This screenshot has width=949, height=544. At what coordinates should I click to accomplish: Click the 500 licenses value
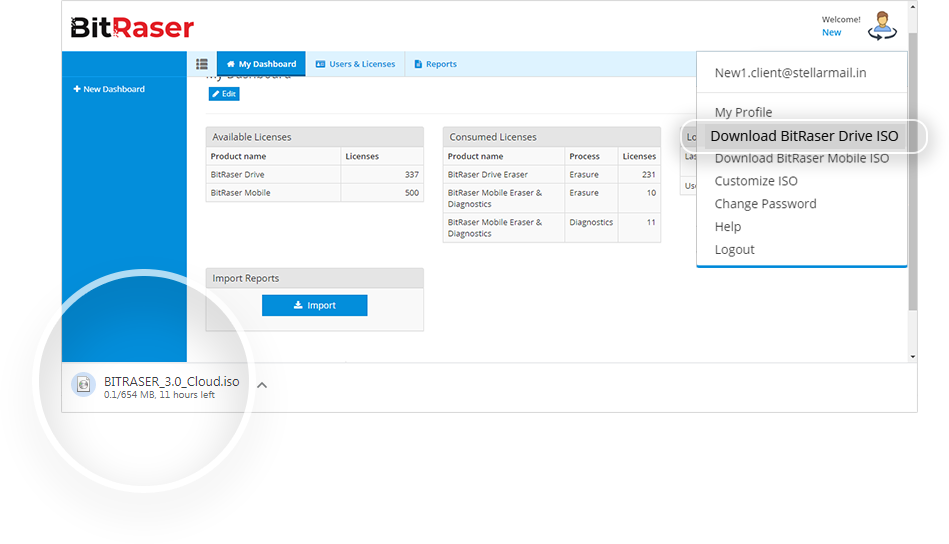(412, 192)
